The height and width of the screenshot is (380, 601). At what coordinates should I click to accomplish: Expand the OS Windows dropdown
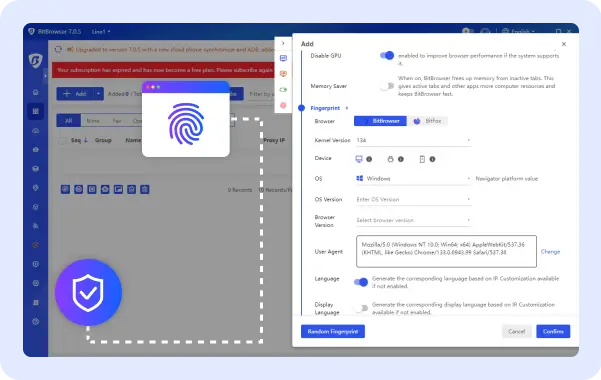(x=413, y=179)
